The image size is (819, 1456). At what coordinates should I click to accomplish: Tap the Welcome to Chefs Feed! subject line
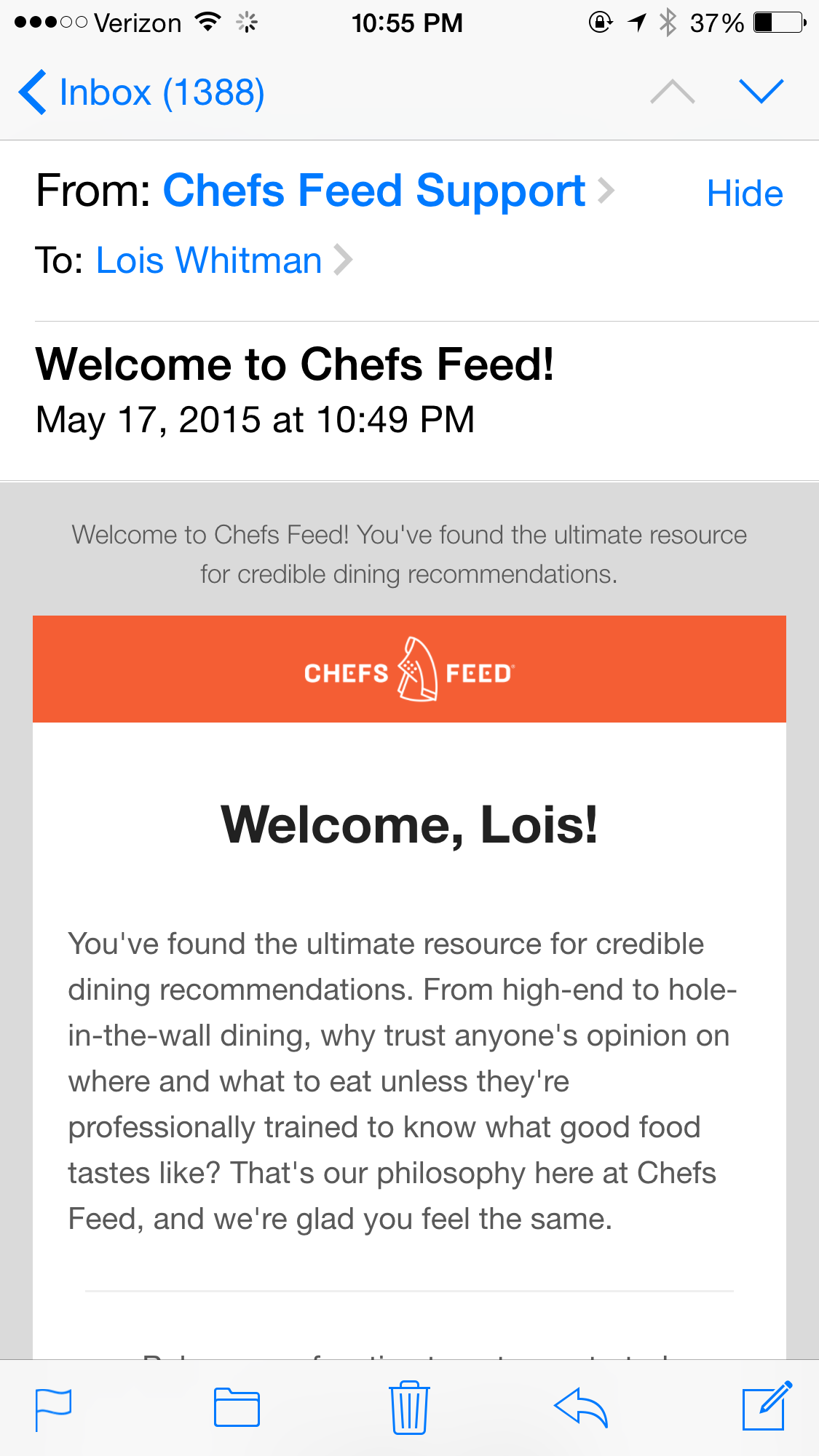pos(294,364)
